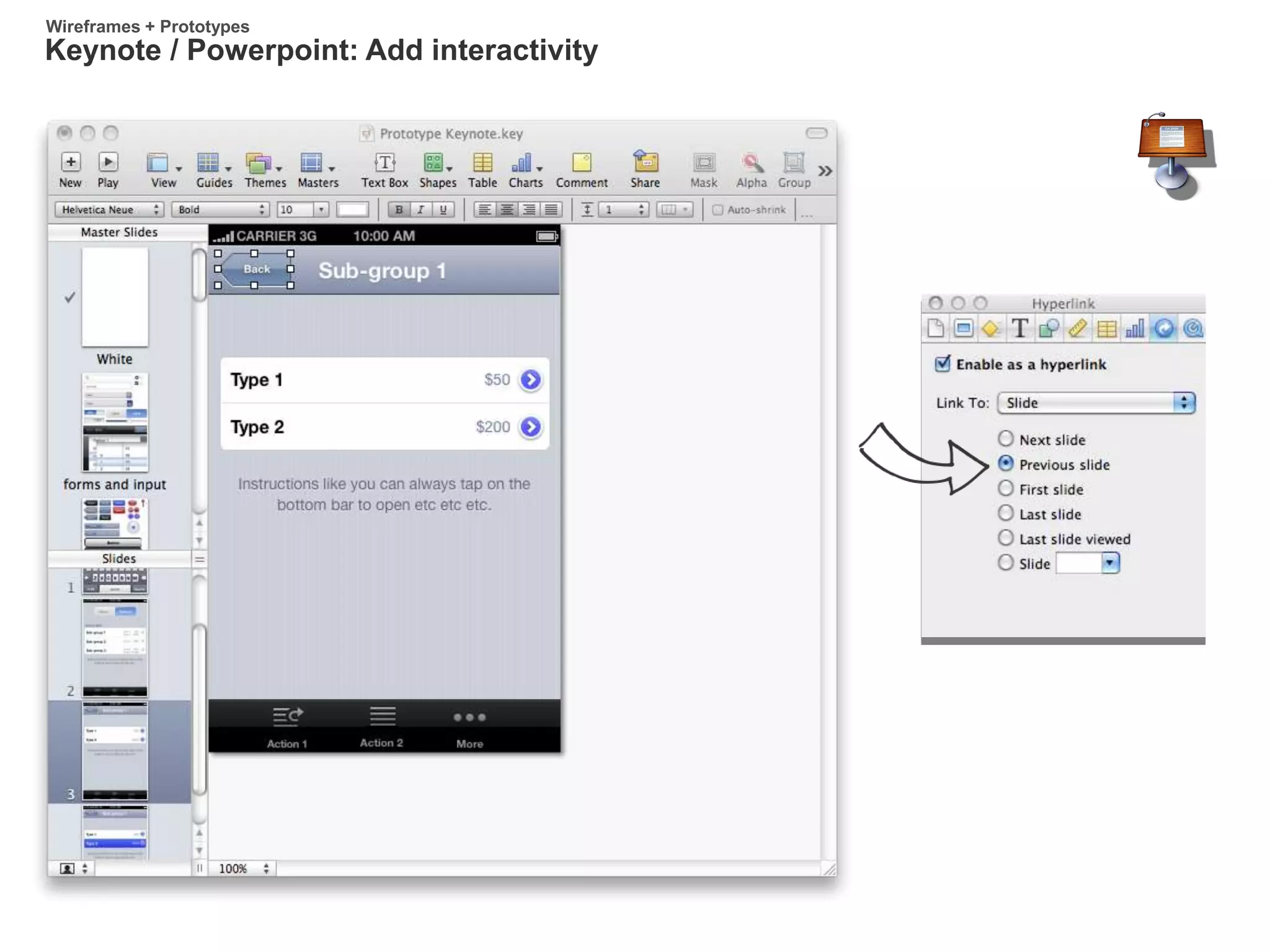This screenshot has height=952, width=1270.
Task: Insert a Table from toolbar
Action: 482,163
